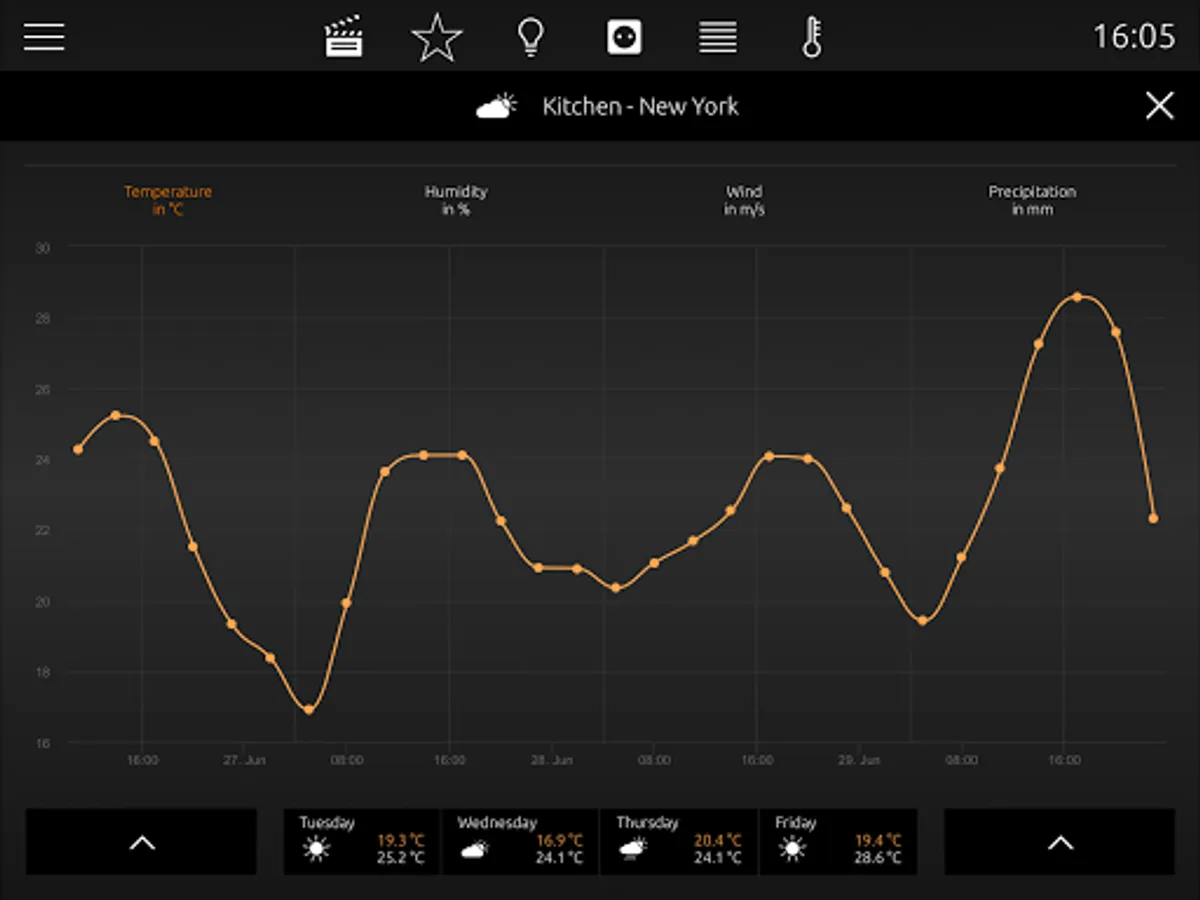Click Tuesday's high 25.2 °C value
This screenshot has width=1200, height=900.
[400, 858]
